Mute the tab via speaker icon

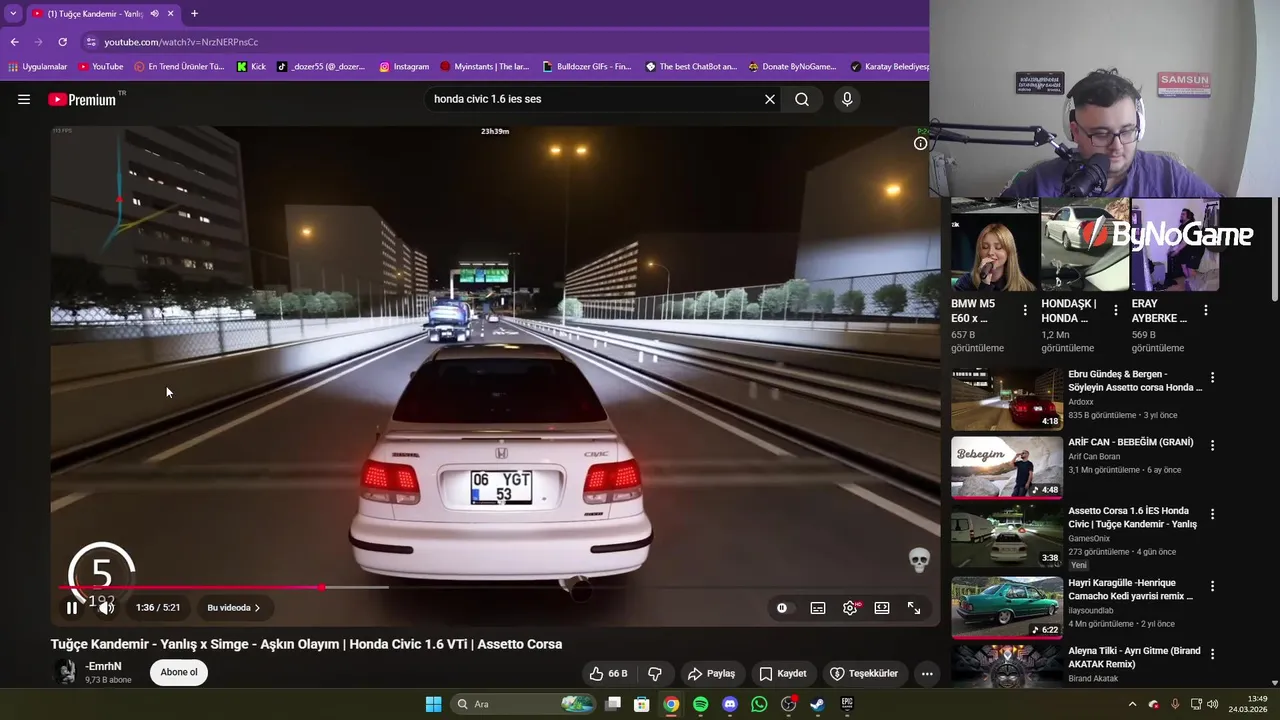[x=154, y=14]
